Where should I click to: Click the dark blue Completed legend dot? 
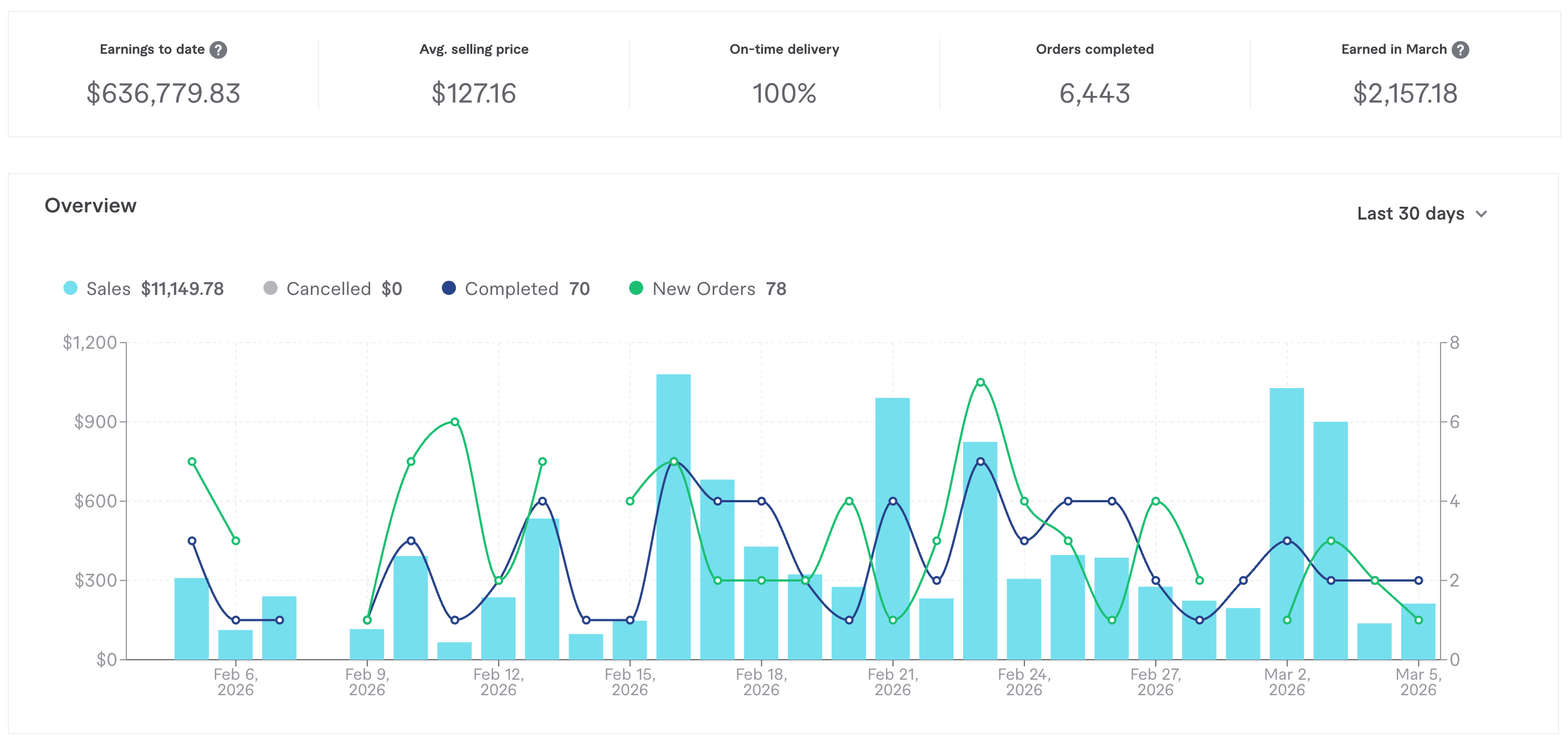point(449,288)
